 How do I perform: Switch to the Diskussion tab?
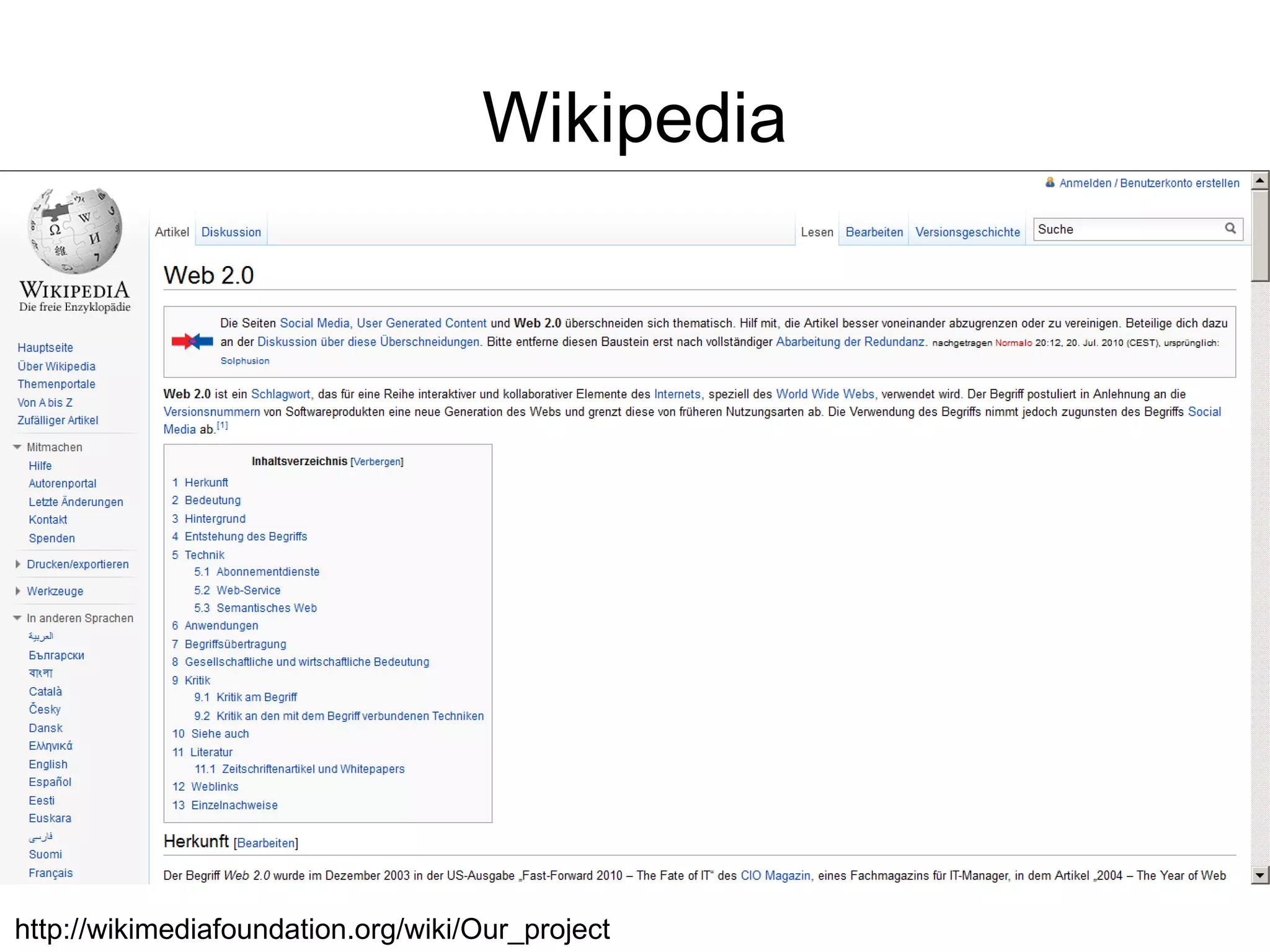(x=231, y=232)
